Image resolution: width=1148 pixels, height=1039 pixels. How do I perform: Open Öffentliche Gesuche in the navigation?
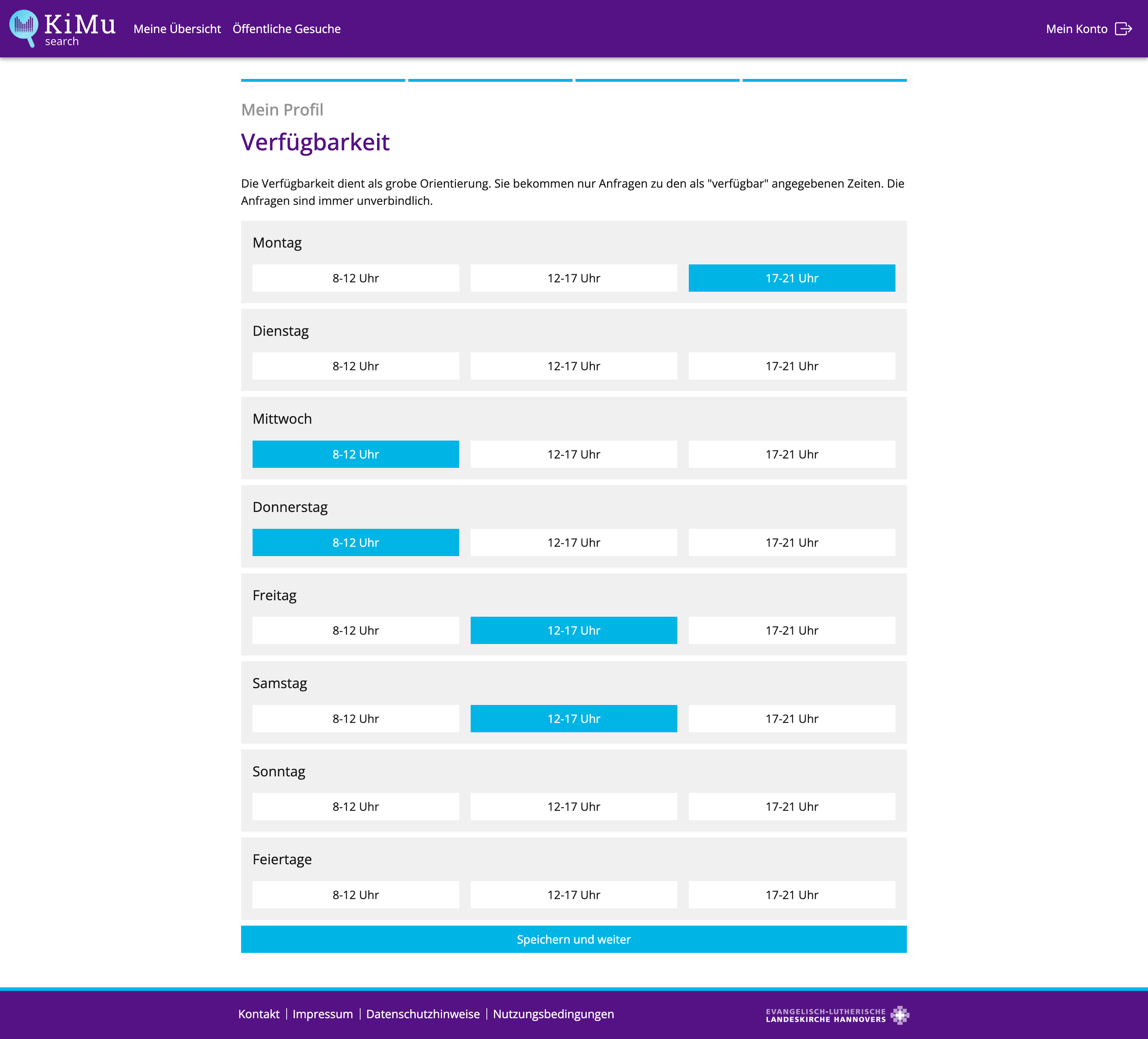[x=286, y=28]
